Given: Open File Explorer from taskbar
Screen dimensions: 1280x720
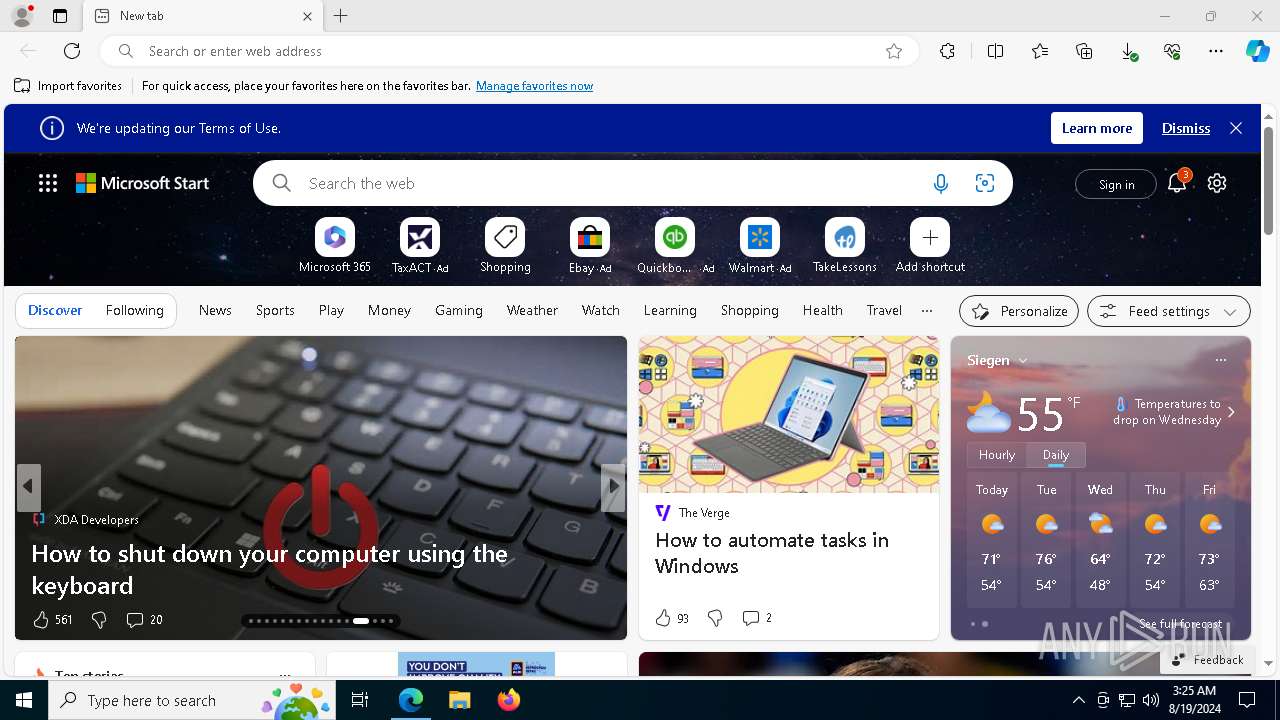Looking at the screenshot, I should click(x=459, y=700).
